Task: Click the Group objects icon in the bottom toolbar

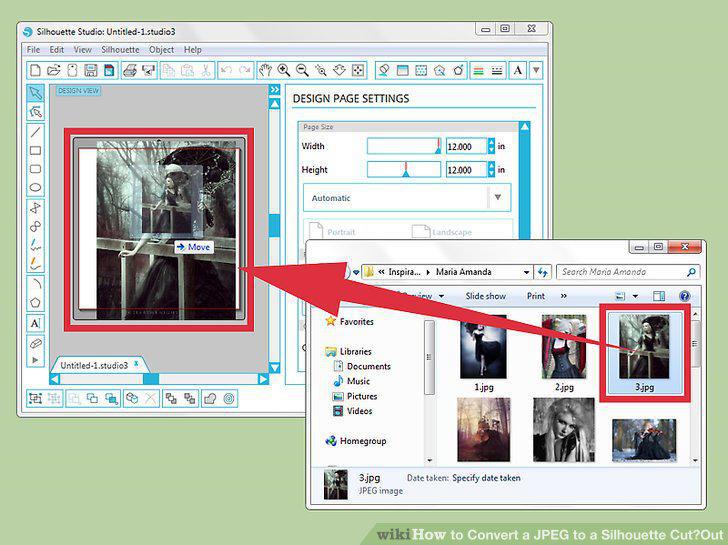Action: pos(36,398)
